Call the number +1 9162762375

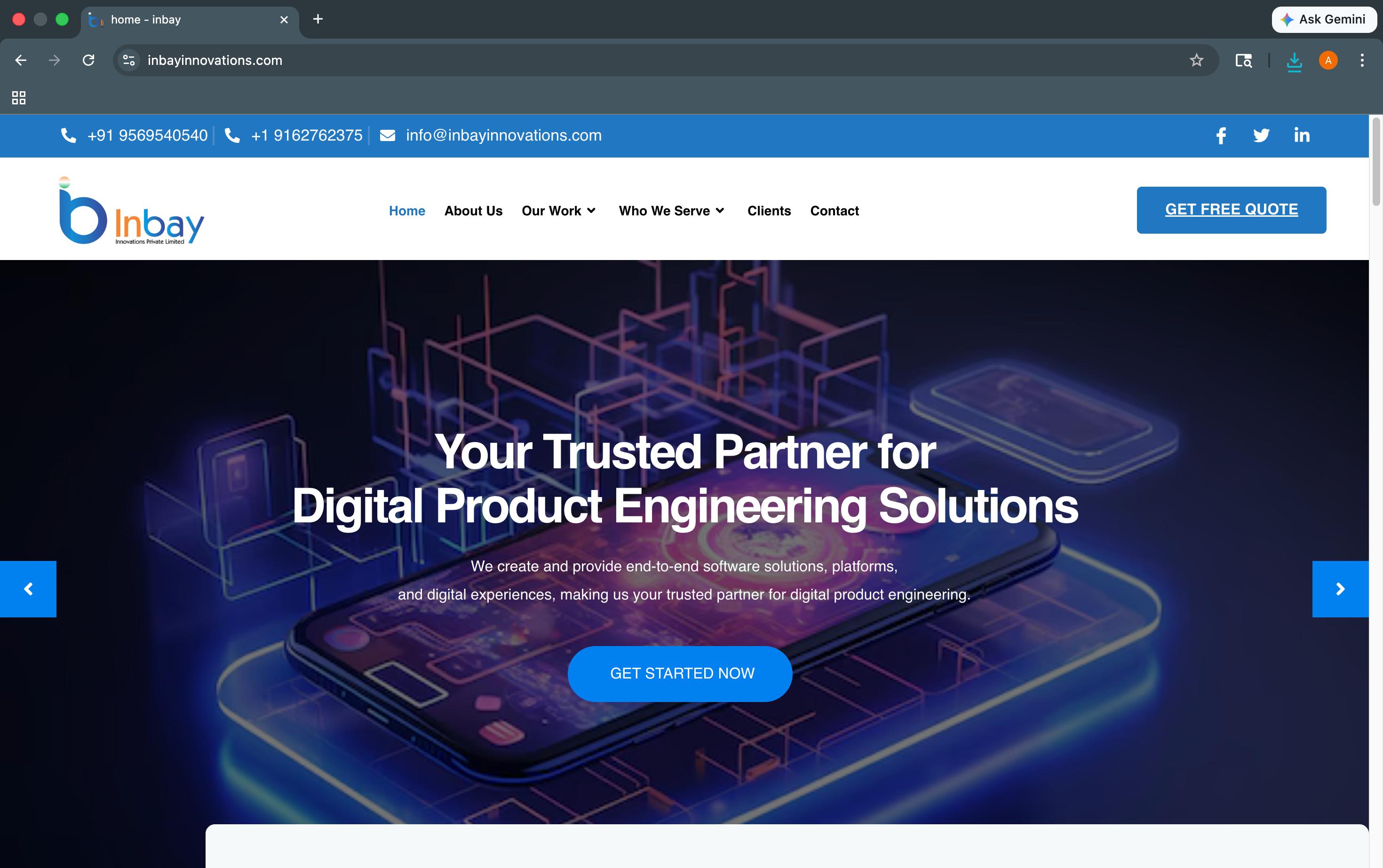click(307, 135)
